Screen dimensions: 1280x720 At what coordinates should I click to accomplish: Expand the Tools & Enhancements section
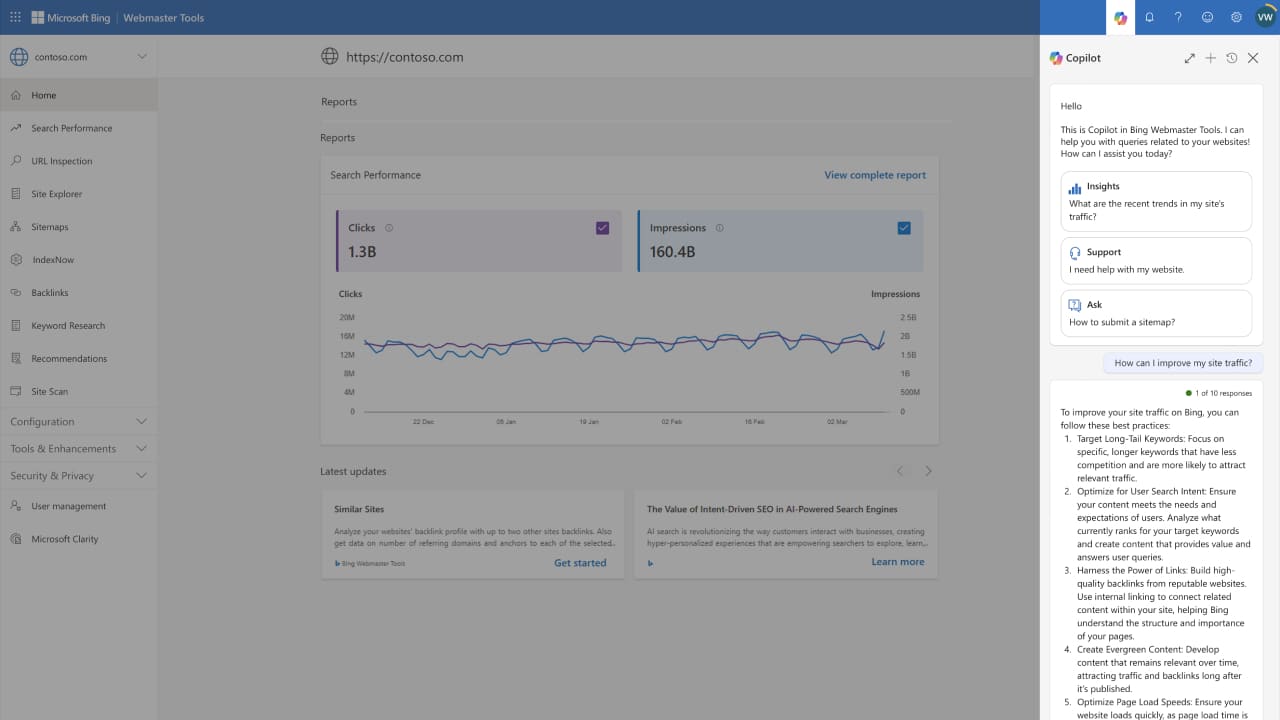(x=79, y=449)
